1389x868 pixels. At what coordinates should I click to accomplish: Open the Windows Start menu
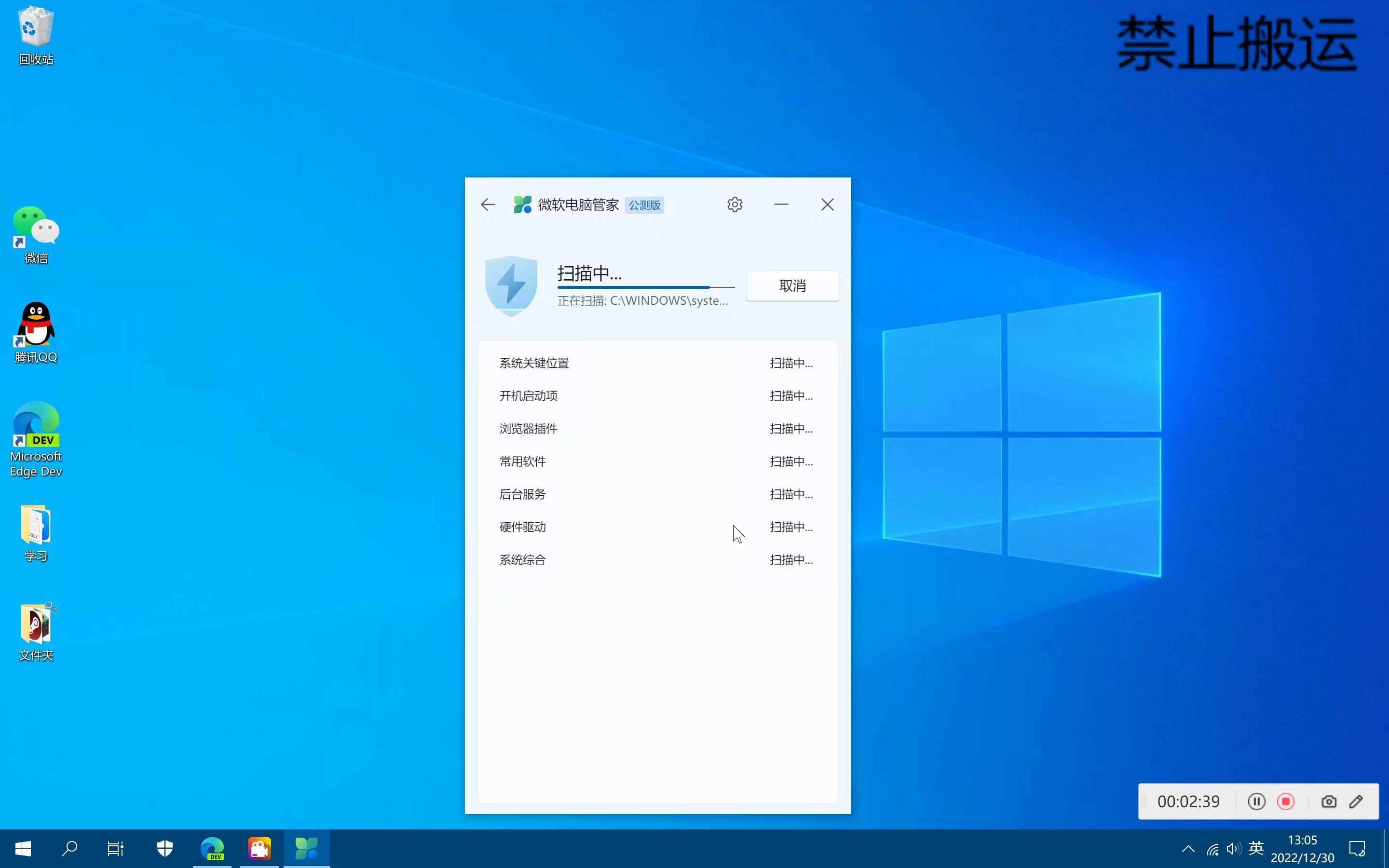coord(23,849)
